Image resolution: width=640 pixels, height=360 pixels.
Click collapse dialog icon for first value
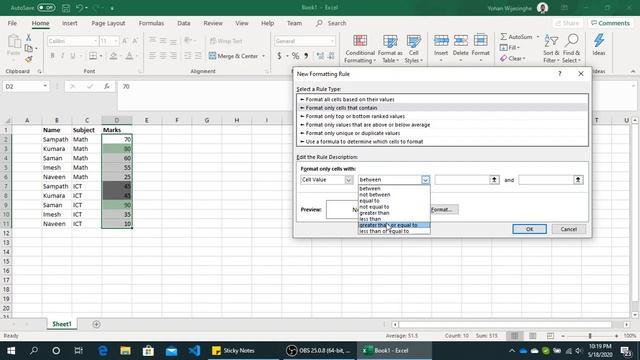coord(494,180)
